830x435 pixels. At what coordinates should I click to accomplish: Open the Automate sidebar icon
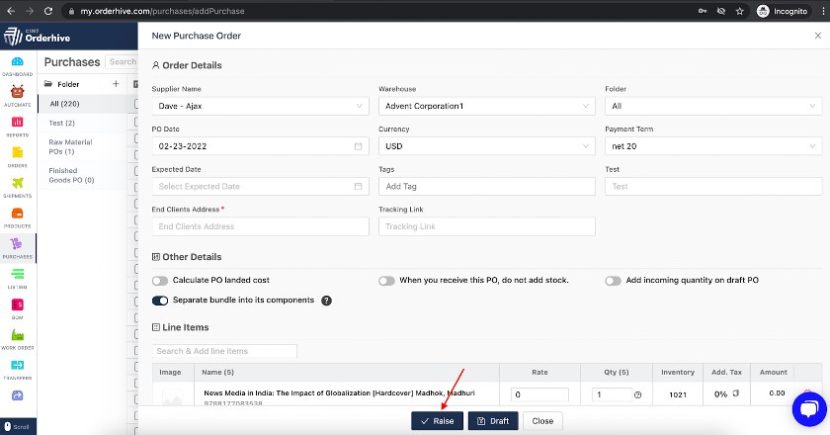[x=17, y=96]
